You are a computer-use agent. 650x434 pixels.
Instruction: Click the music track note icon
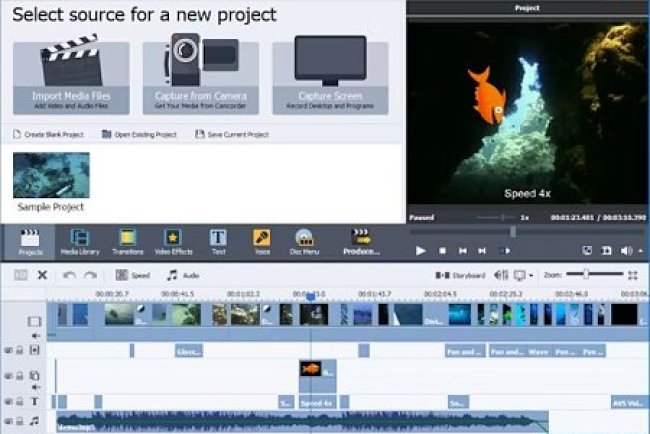(34, 421)
